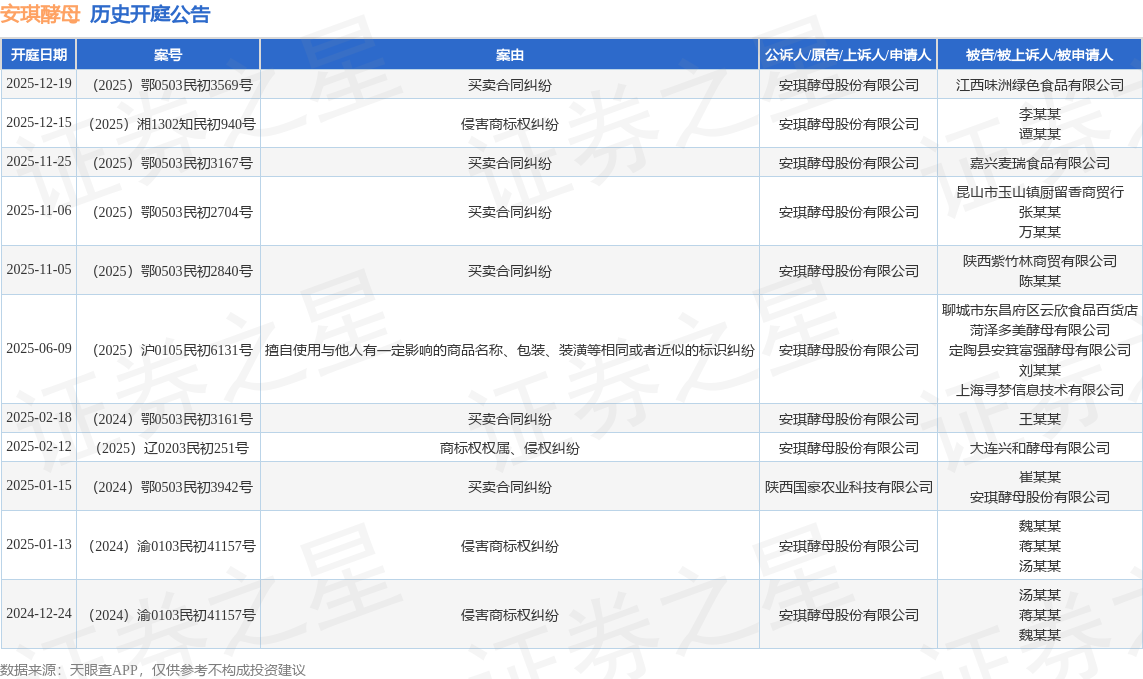Screen dimensions: 1143x679
Task: Click plaintiff 安琪酵母股份有限公司 in the 2025-06-09 row
Action: [x=849, y=350]
